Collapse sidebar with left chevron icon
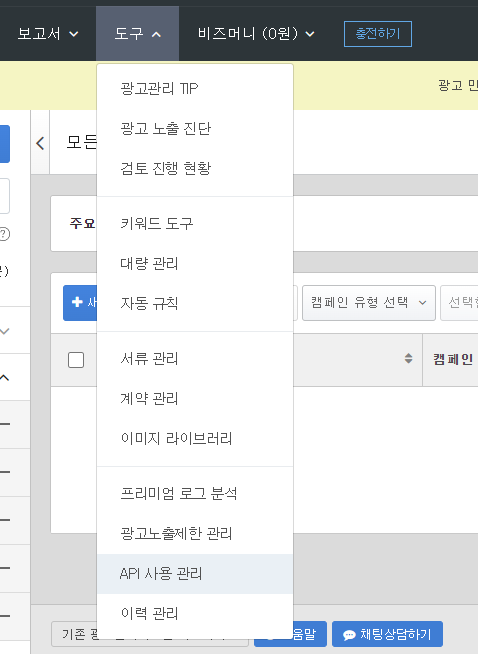The height and width of the screenshot is (654, 478). click(40, 143)
